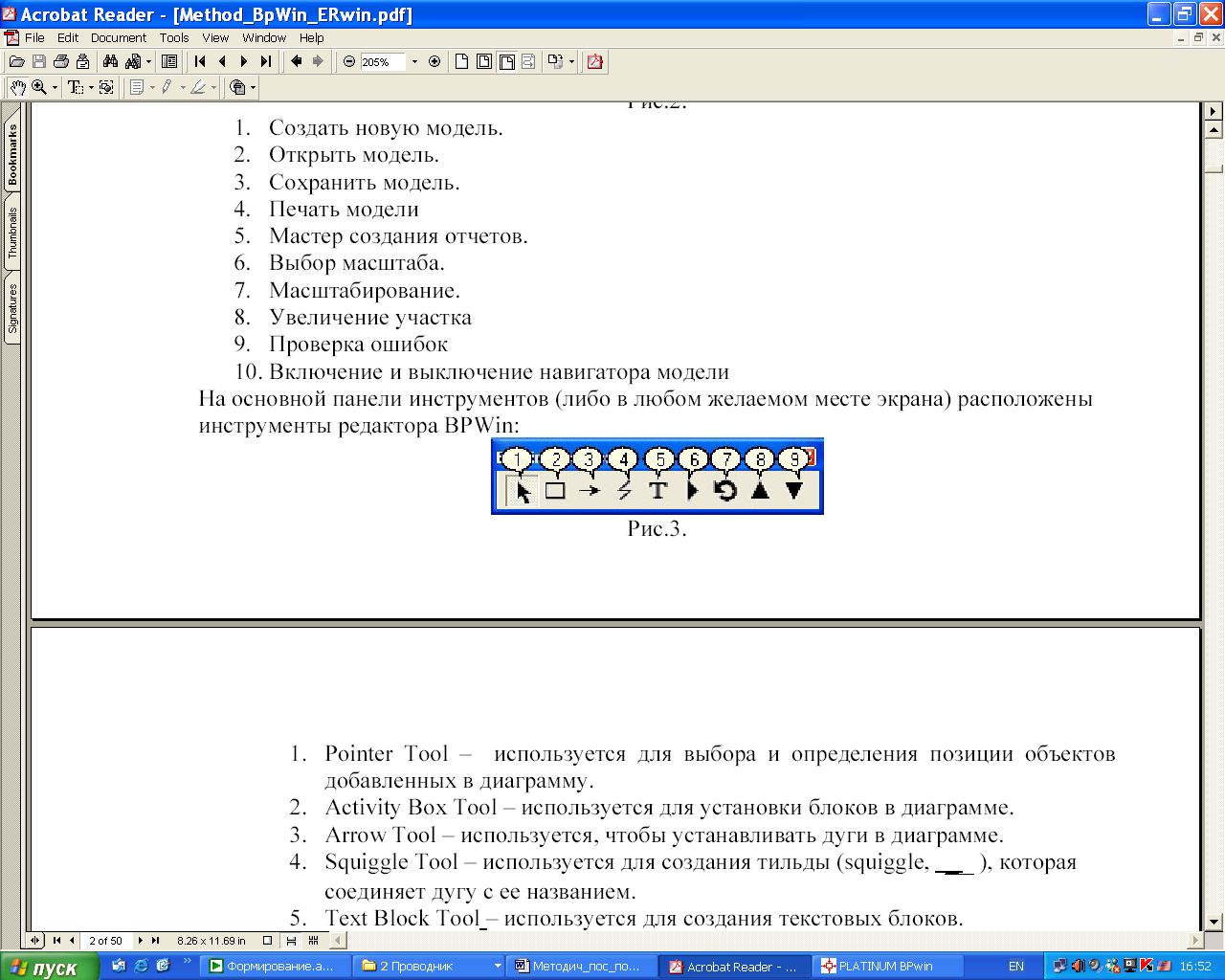Screen dimensions: 1225x980
Task: Open the 2 Проводник taskbar group dropdown
Action: tap(497, 967)
